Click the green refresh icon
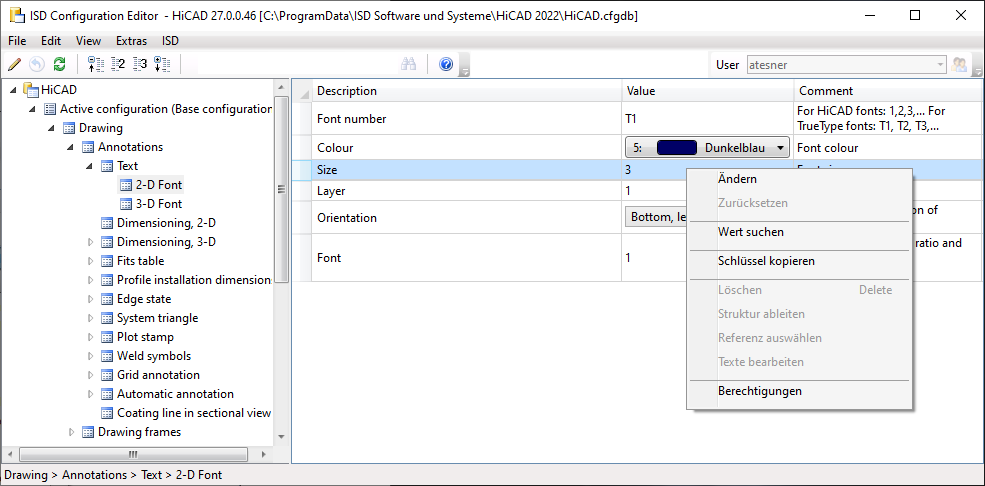Screen dimensions: 985x486 pos(60,63)
